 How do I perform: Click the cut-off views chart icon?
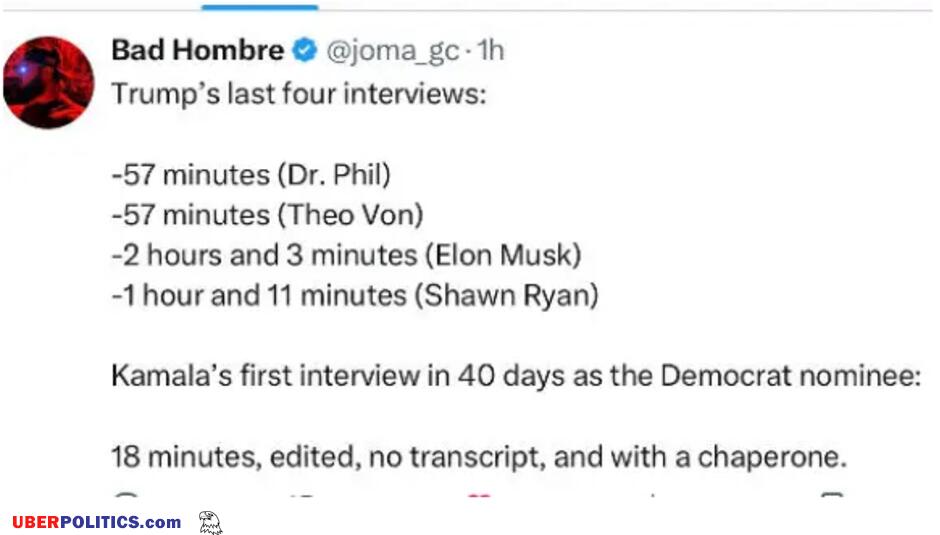point(653,495)
